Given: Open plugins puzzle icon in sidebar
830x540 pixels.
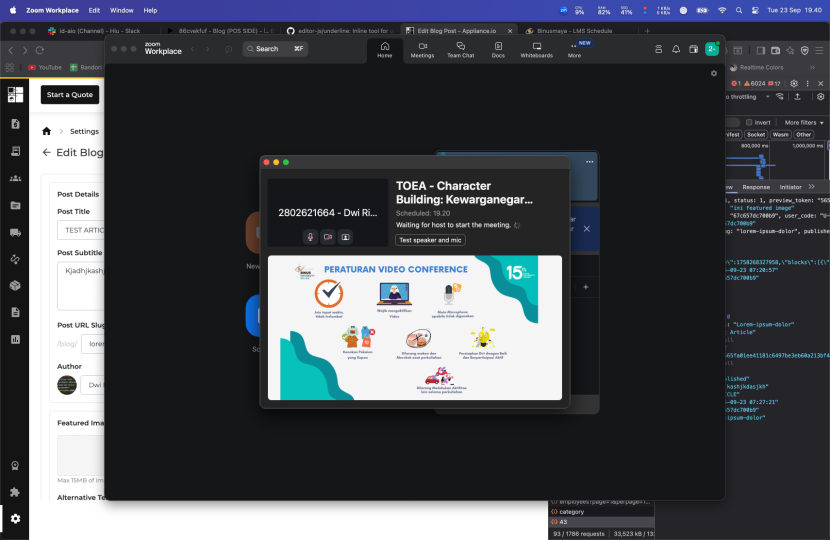Looking at the screenshot, I should (15, 492).
